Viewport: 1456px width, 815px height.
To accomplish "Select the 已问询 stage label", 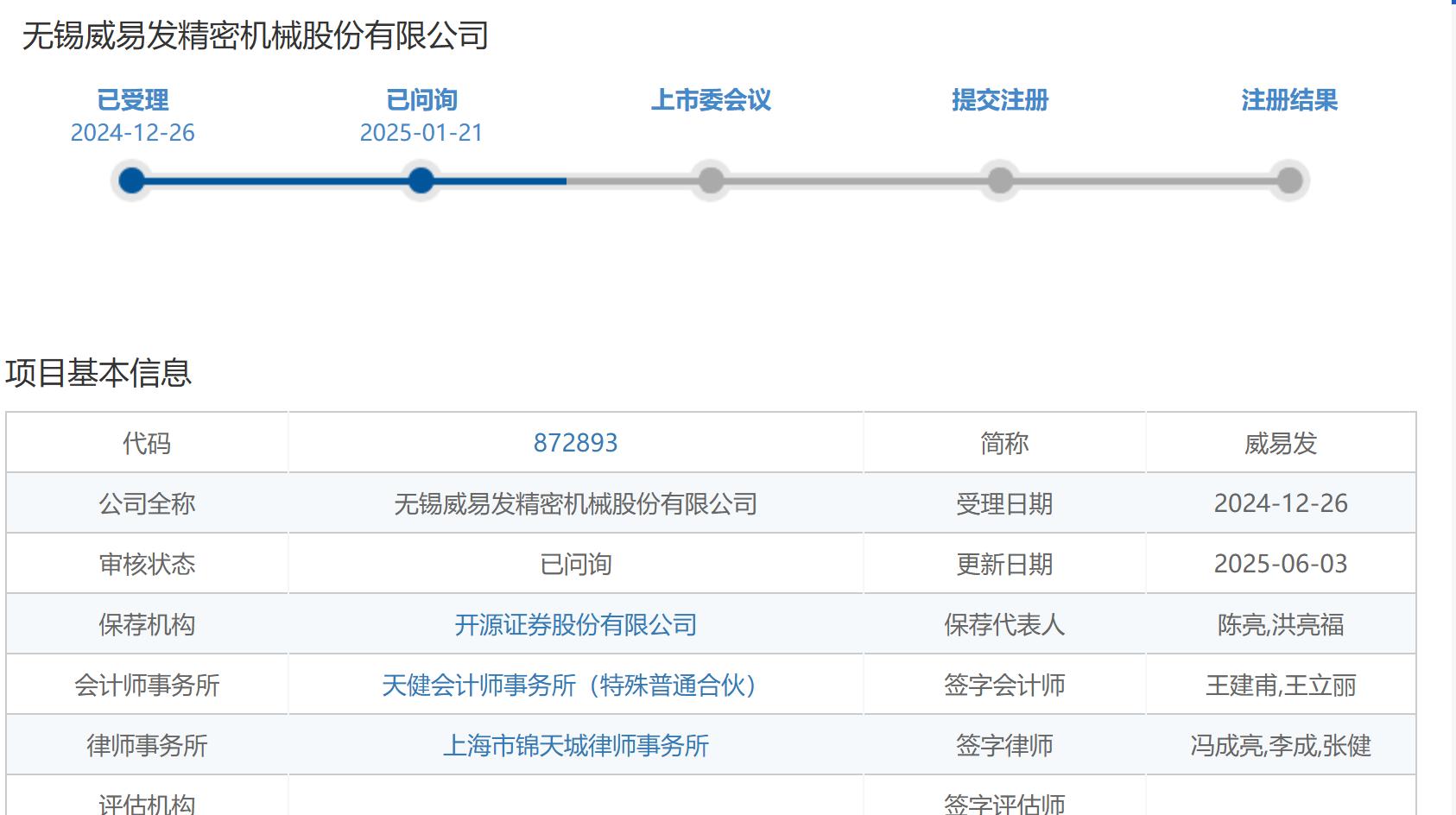I will 421,100.
